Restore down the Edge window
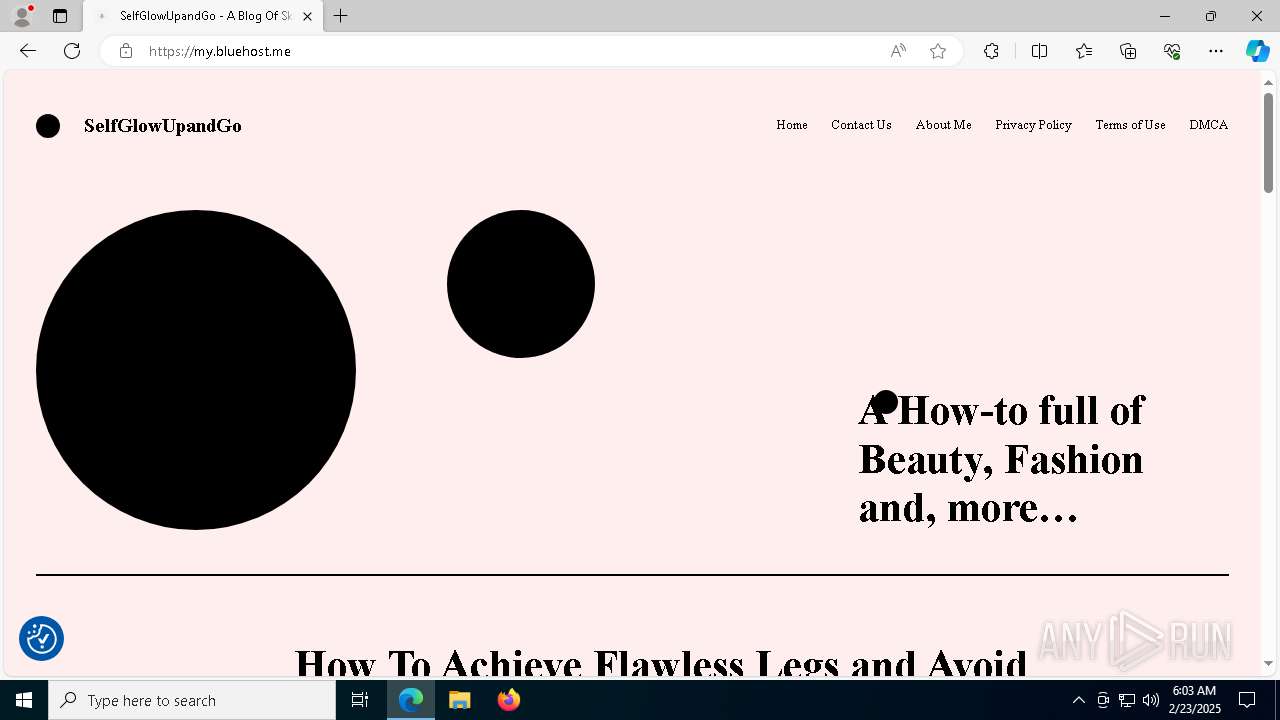The width and height of the screenshot is (1280, 720). click(1211, 16)
